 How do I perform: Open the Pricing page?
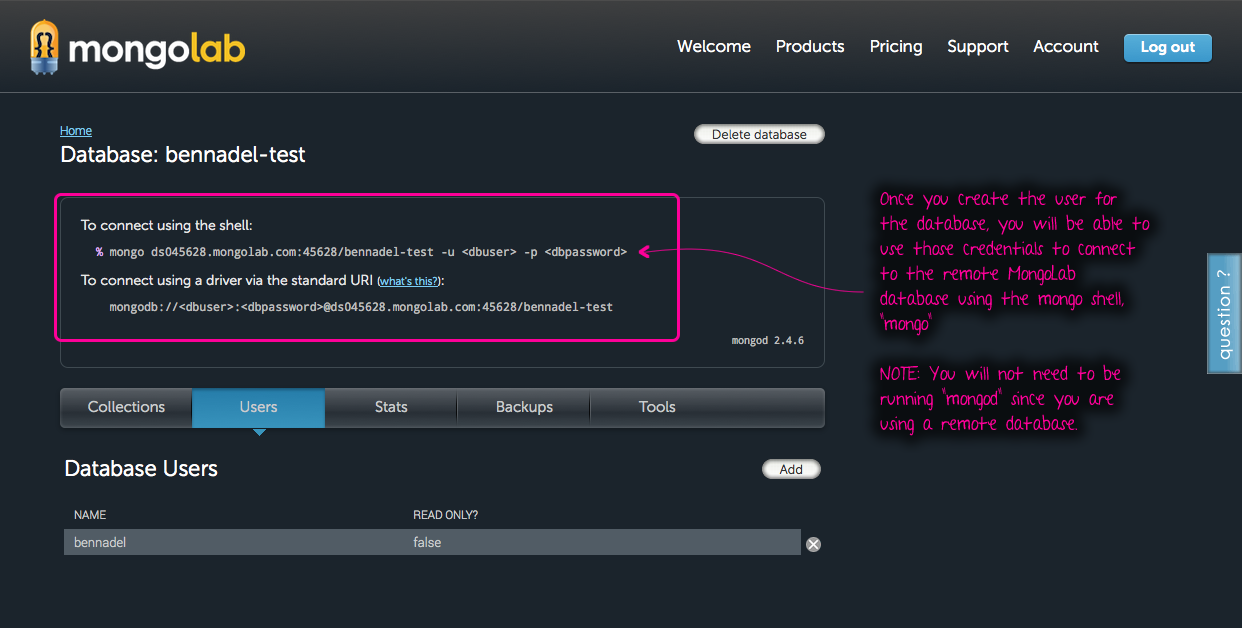tap(896, 47)
